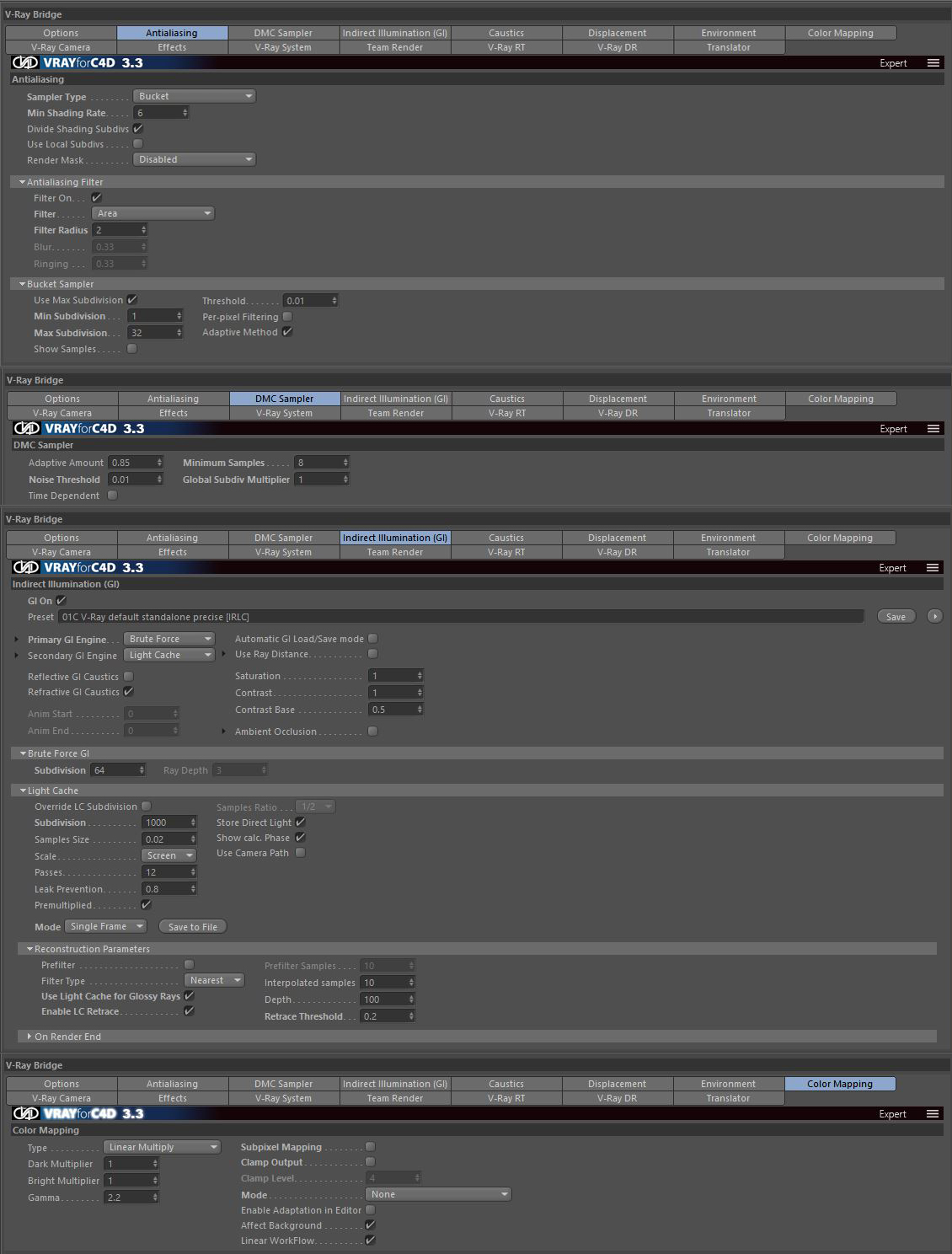Viewport: 952px width, 1254px height.
Task: Collapse the Antialiasing Filter section
Action: pos(22,182)
